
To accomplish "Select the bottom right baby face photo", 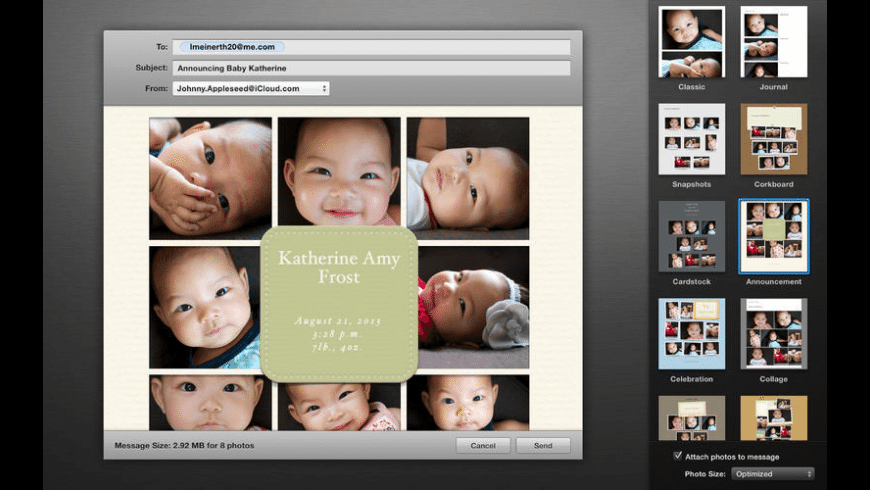I will [x=468, y=402].
